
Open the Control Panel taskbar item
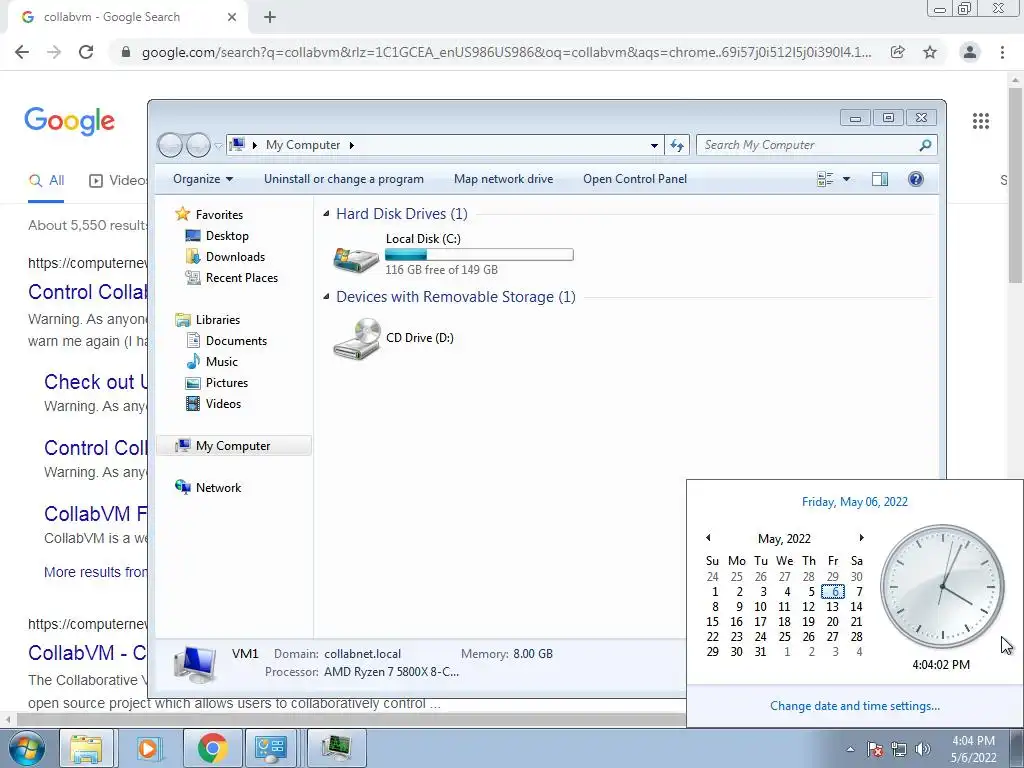click(270, 749)
